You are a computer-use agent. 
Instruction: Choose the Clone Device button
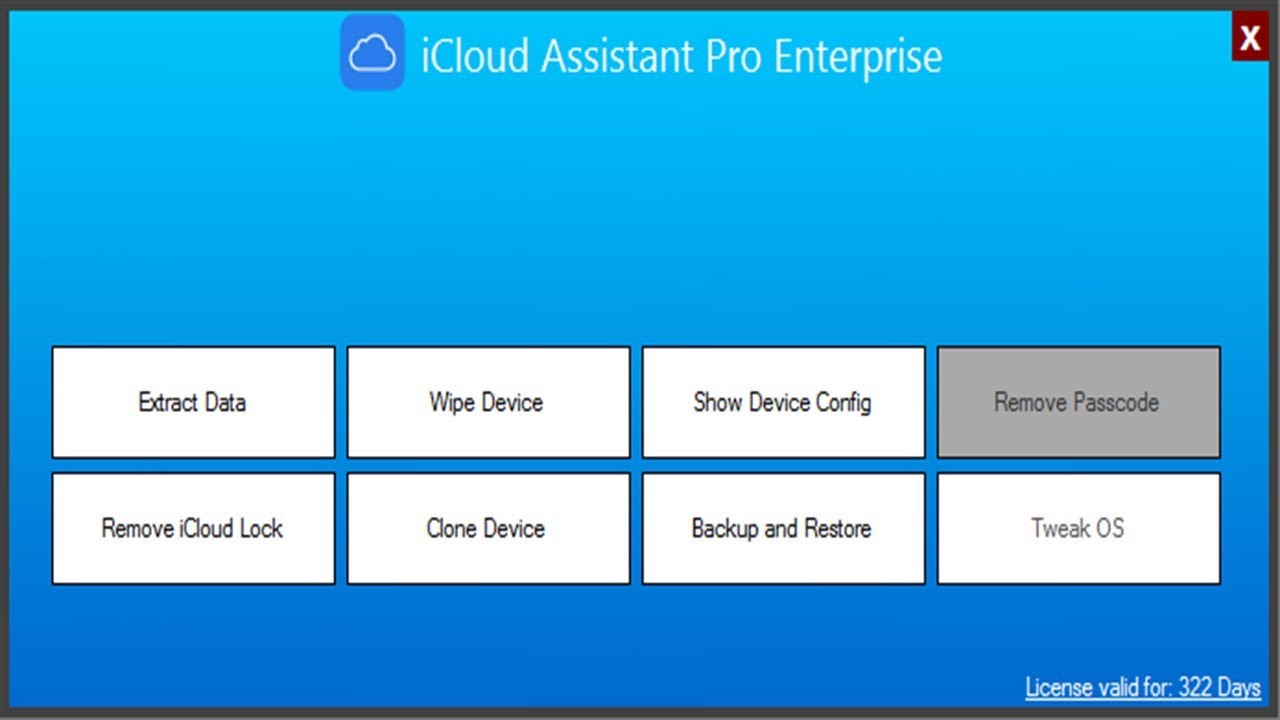(488, 528)
